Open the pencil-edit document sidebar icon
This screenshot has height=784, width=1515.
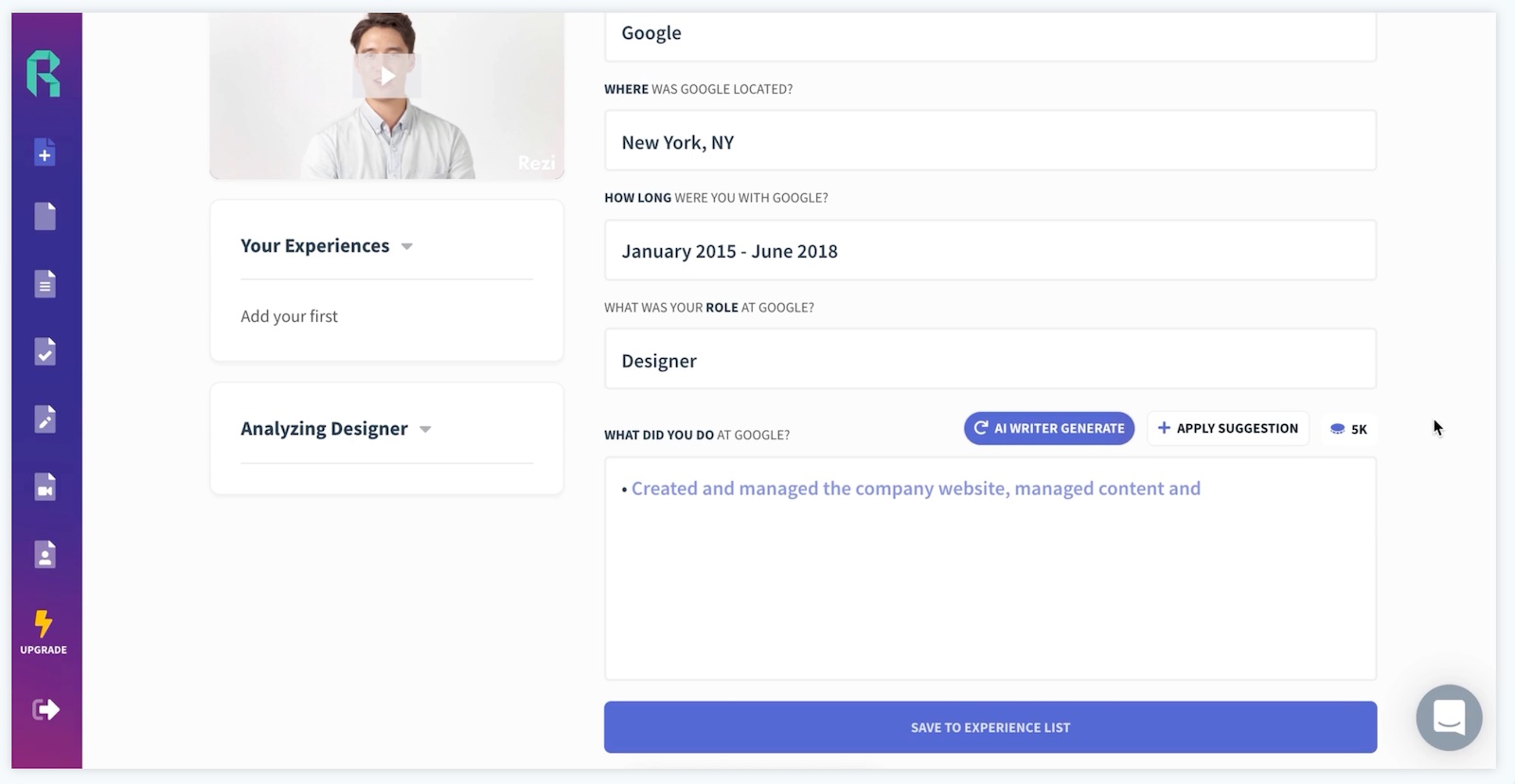pos(45,419)
